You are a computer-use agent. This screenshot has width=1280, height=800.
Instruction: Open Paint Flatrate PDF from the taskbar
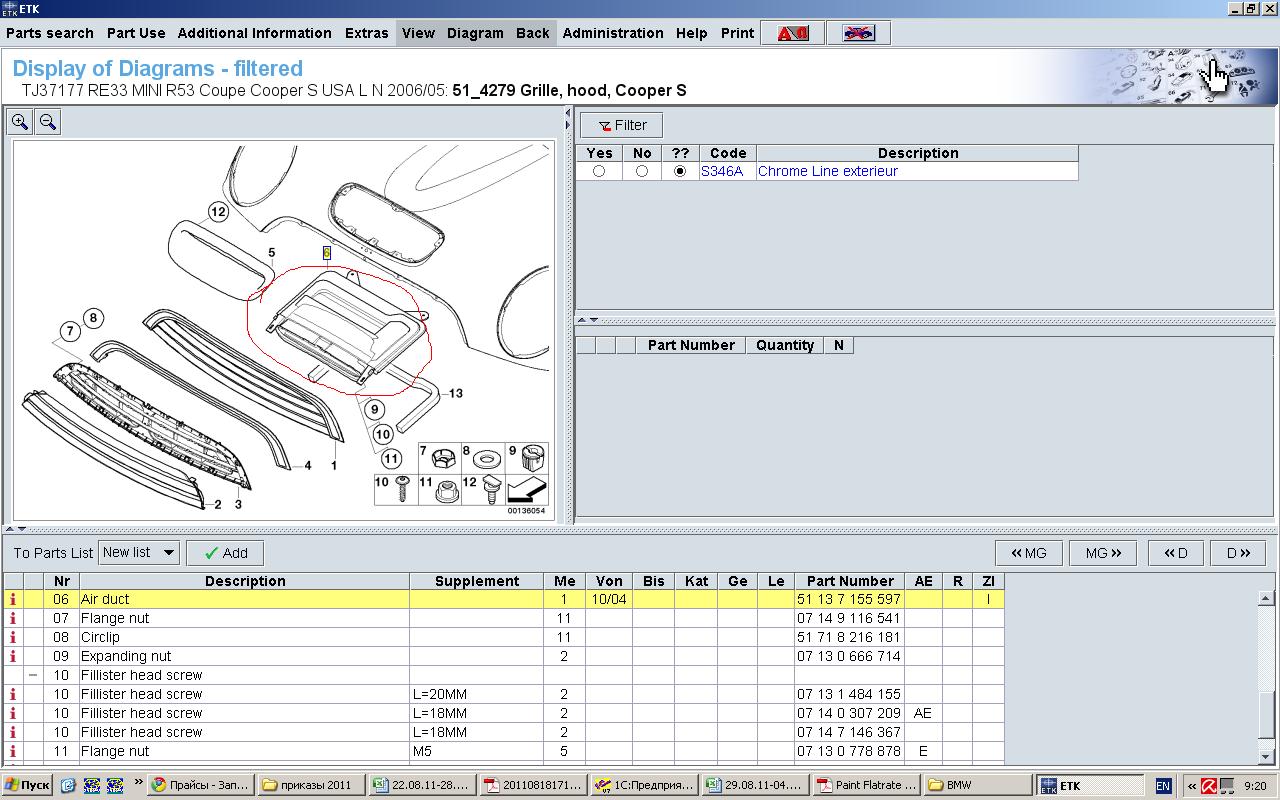[x=865, y=785]
